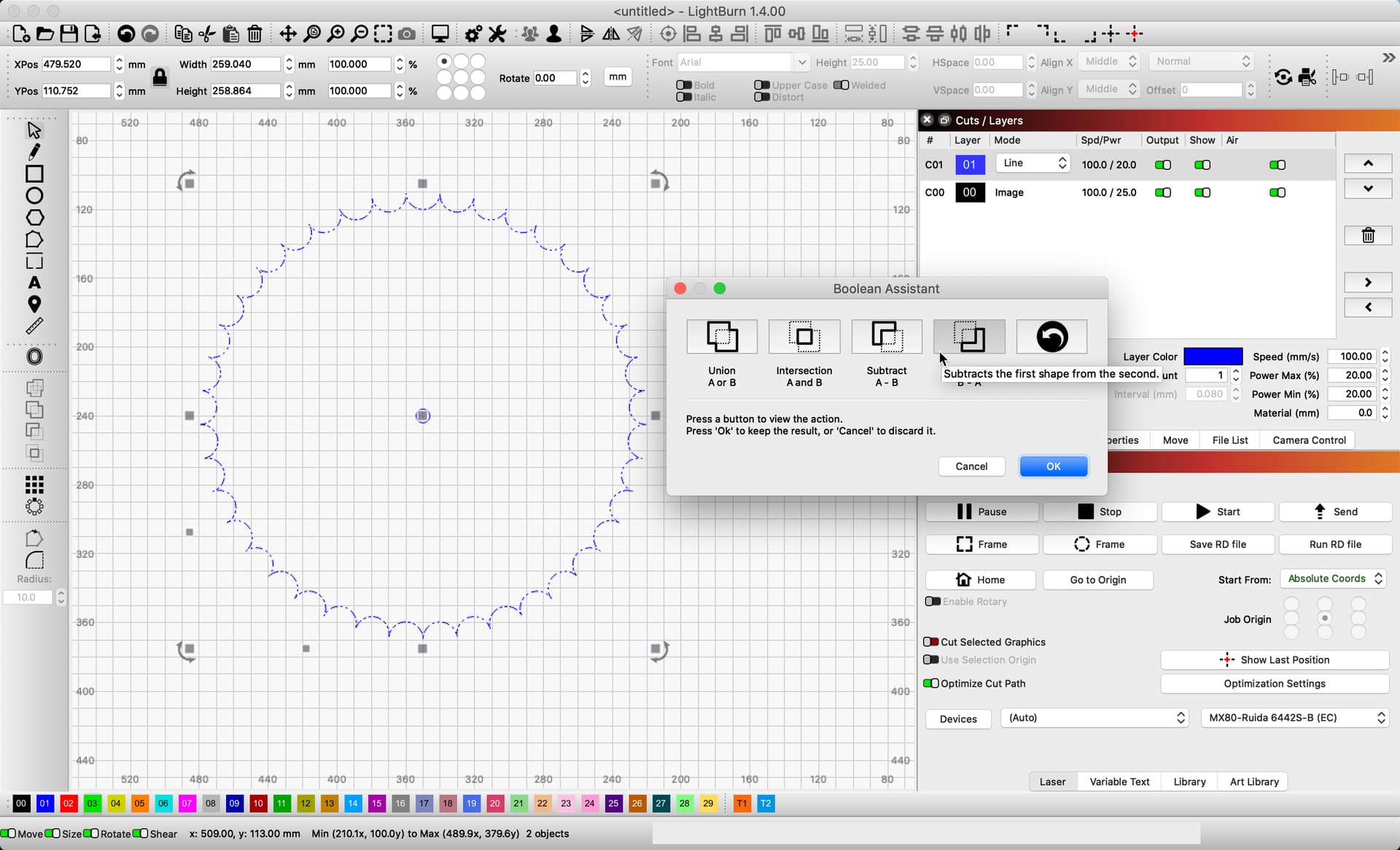Select the Text creation tool
Viewport: 1400px width, 850px height.
(34, 283)
